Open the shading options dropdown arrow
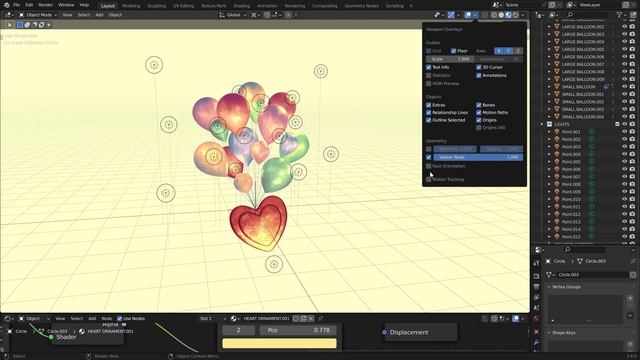The height and width of the screenshot is (360, 640). tap(523, 15)
